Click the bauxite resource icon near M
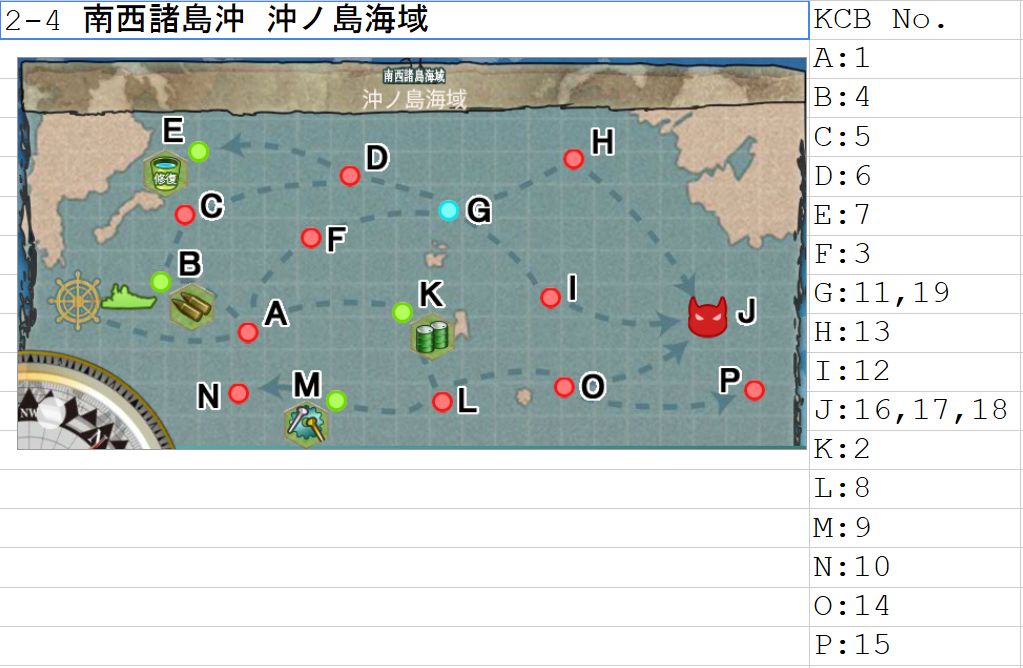Image resolution: width=1023 pixels, height=668 pixels. click(307, 423)
